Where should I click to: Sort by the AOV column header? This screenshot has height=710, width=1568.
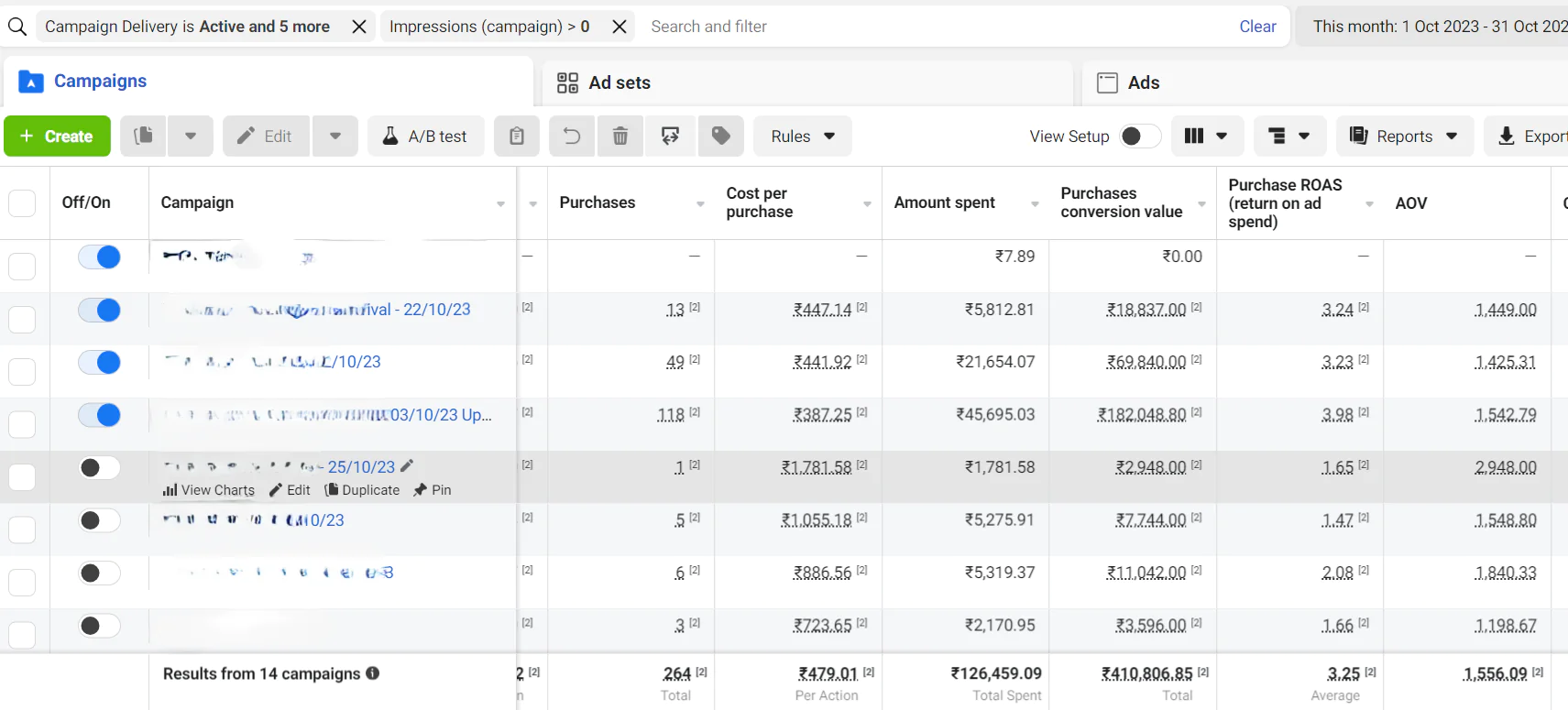coord(1411,203)
